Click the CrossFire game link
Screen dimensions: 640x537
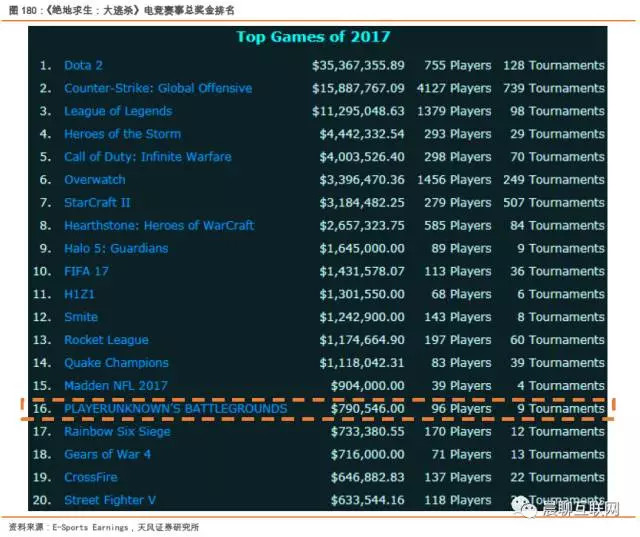click(x=91, y=477)
